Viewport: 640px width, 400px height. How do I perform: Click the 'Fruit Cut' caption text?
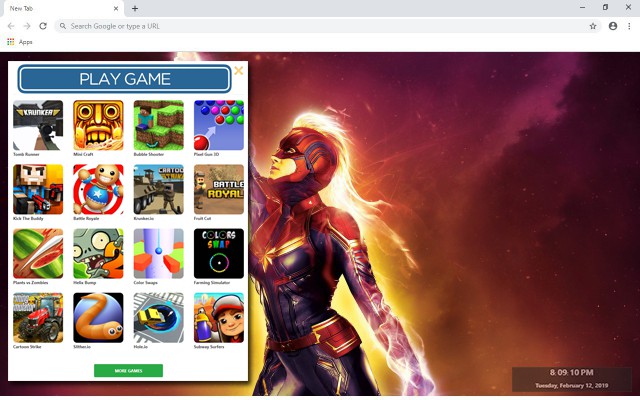coord(202,218)
